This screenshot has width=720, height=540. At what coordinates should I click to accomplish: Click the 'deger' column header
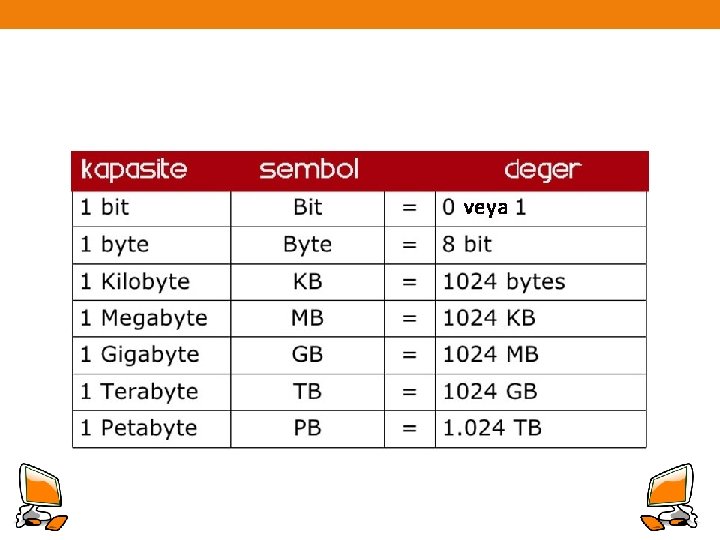pos(543,169)
